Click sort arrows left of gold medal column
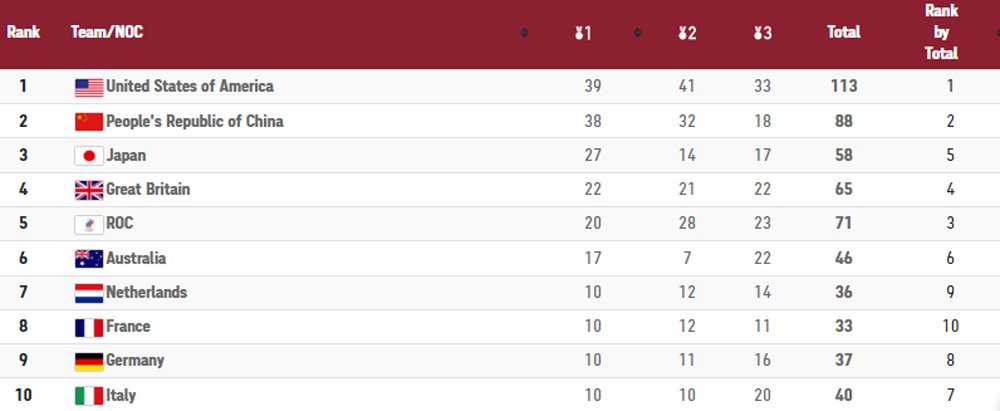 click(x=524, y=34)
